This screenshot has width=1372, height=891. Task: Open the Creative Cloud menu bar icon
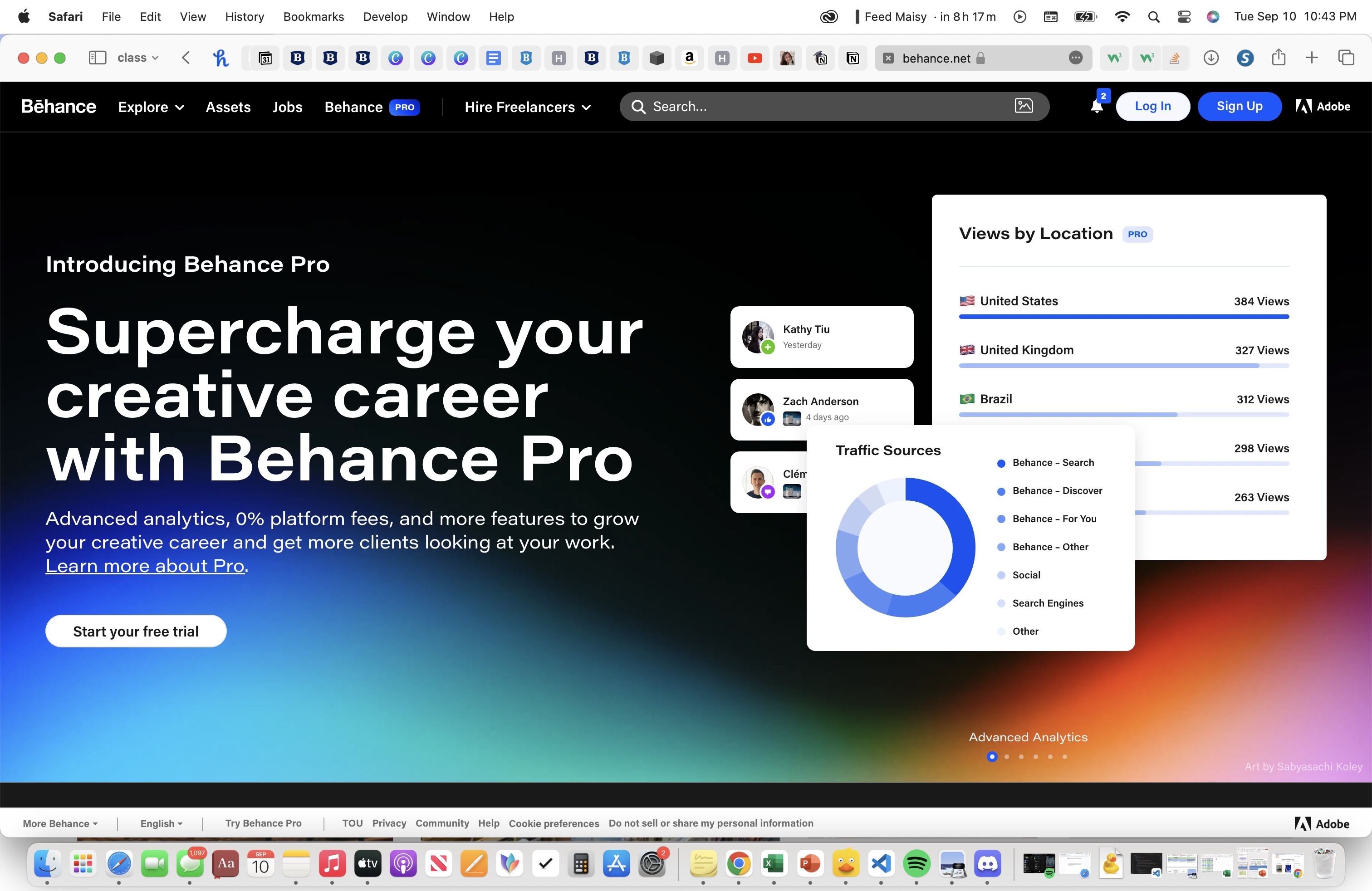829,17
